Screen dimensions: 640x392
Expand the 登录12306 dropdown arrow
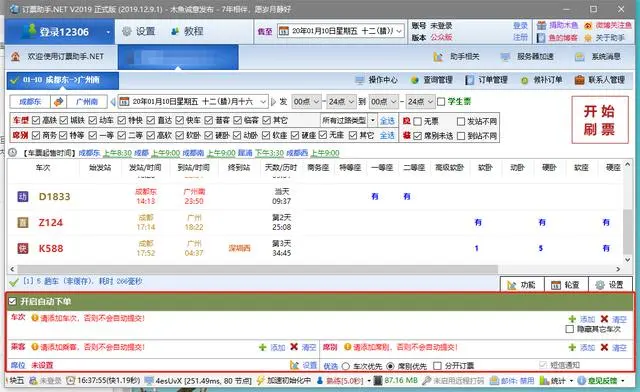coord(108,32)
